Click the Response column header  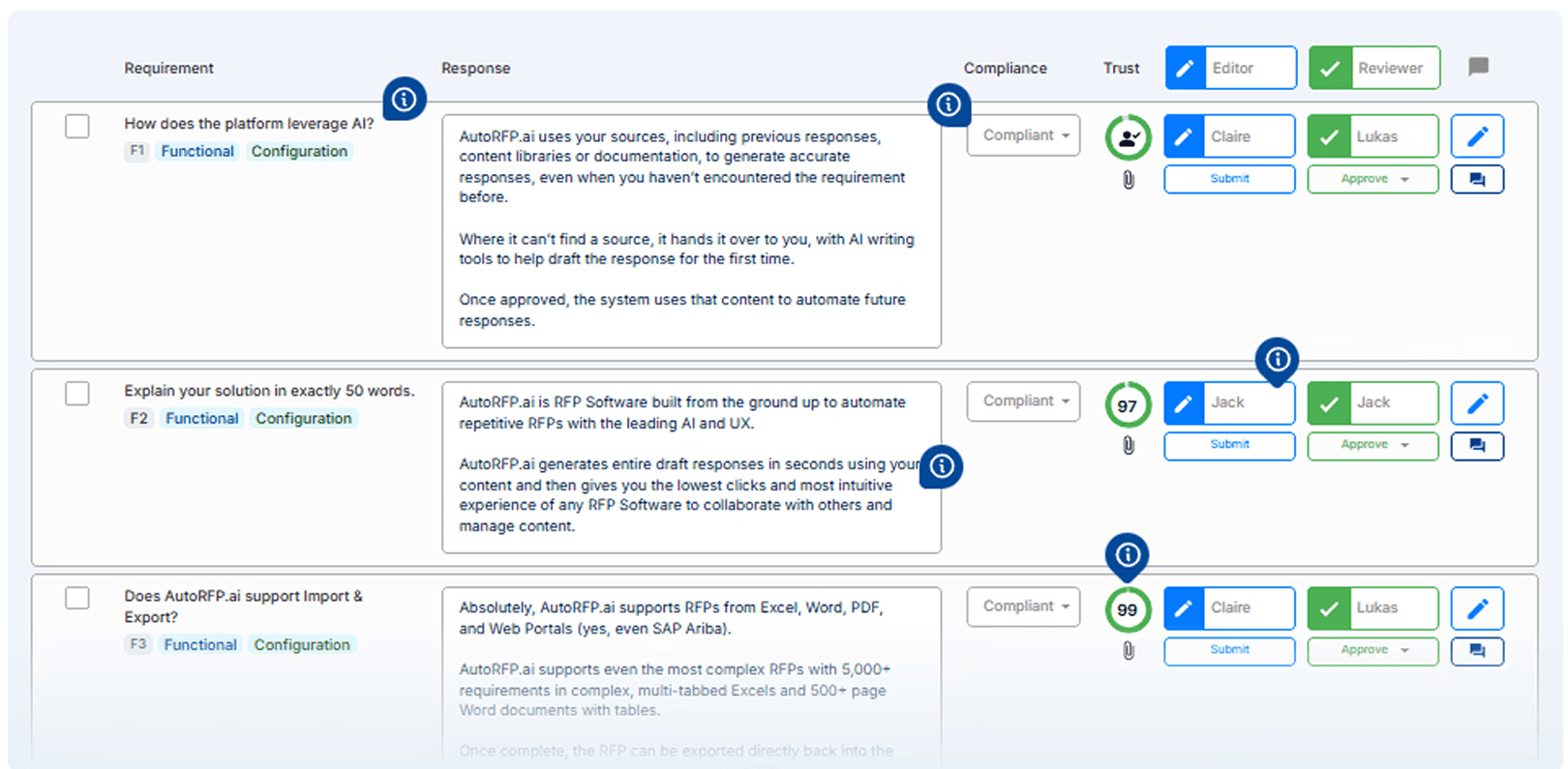pyautogui.click(x=475, y=68)
